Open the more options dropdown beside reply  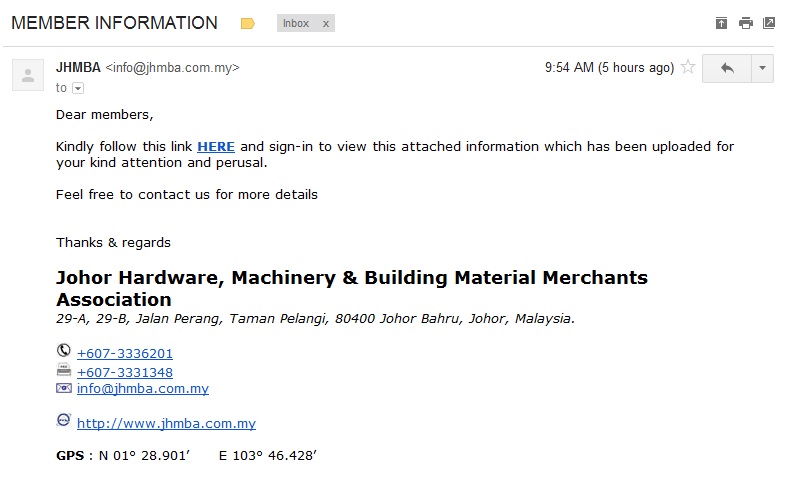click(763, 68)
